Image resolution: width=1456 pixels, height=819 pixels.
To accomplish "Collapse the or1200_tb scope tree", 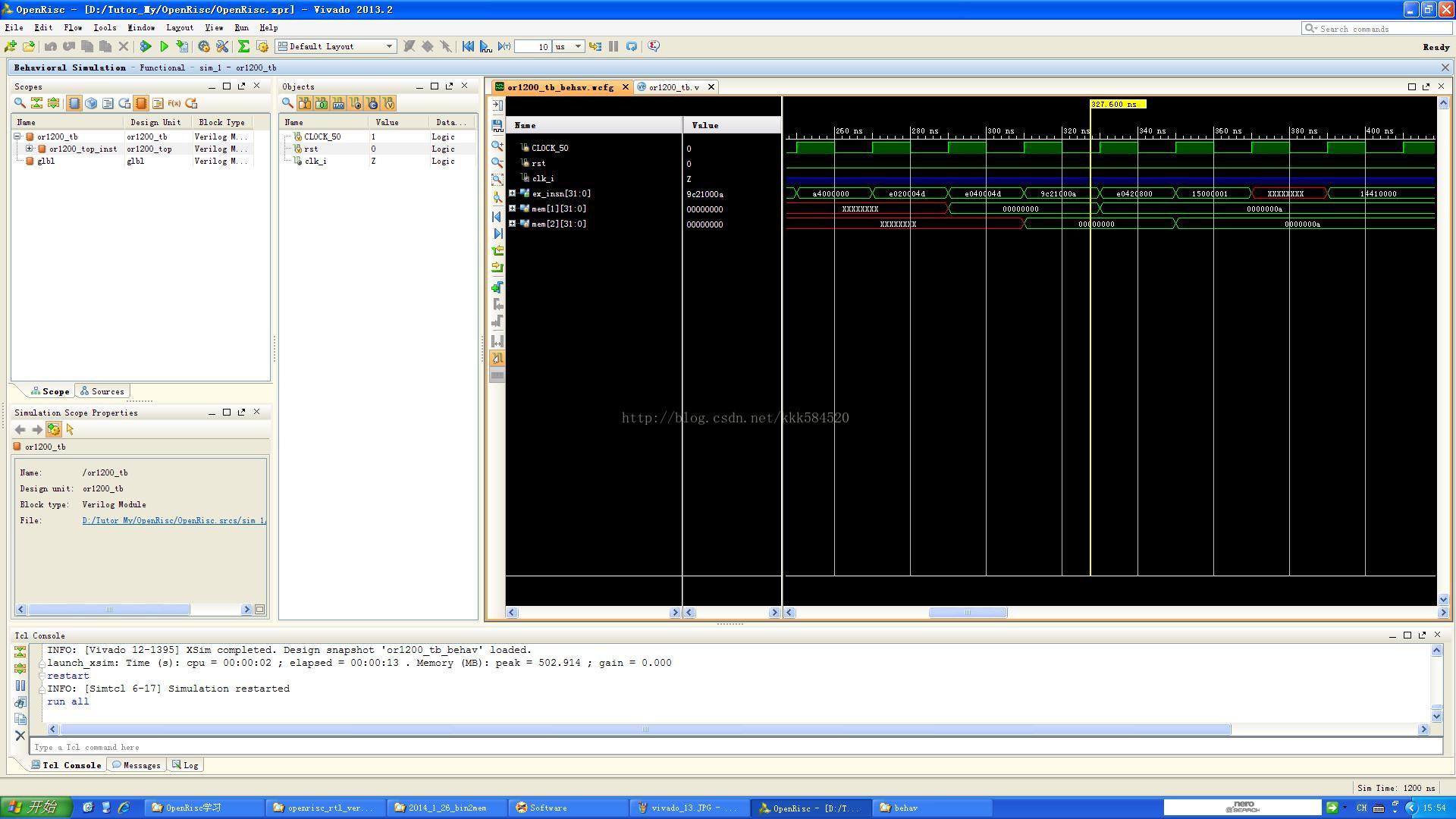I will click(x=17, y=136).
